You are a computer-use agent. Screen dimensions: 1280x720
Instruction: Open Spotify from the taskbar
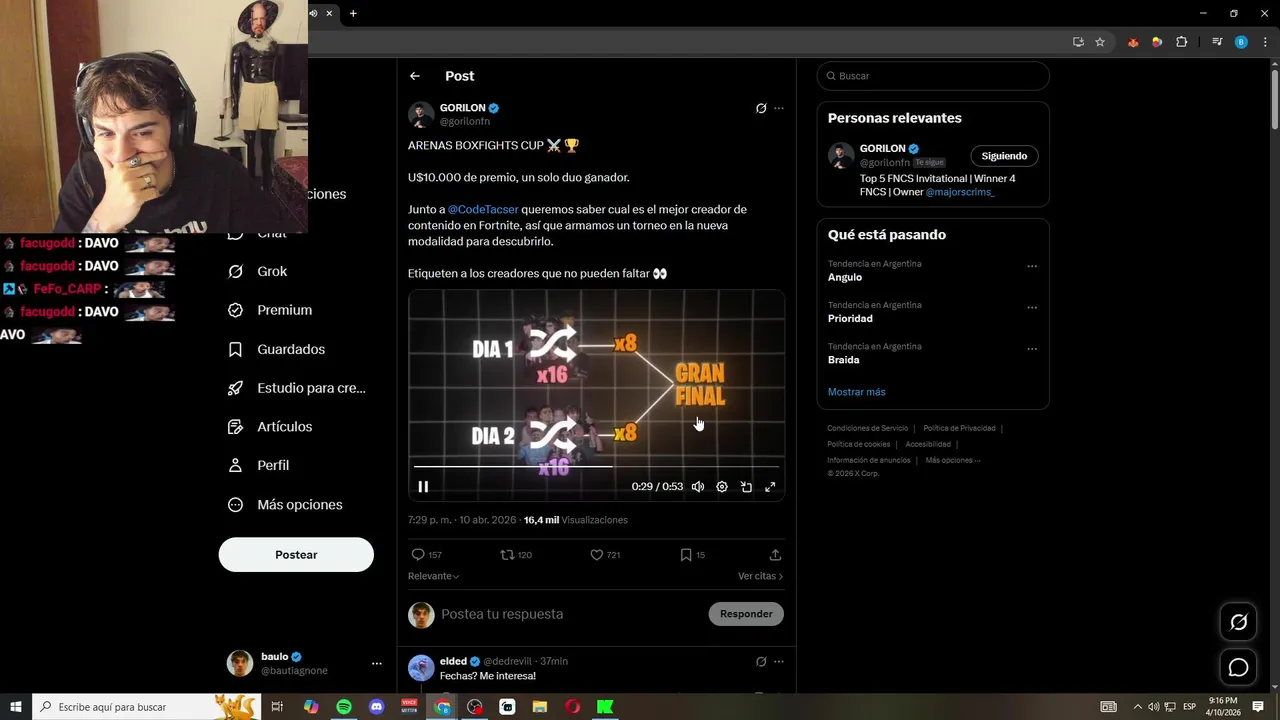[x=344, y=707]
